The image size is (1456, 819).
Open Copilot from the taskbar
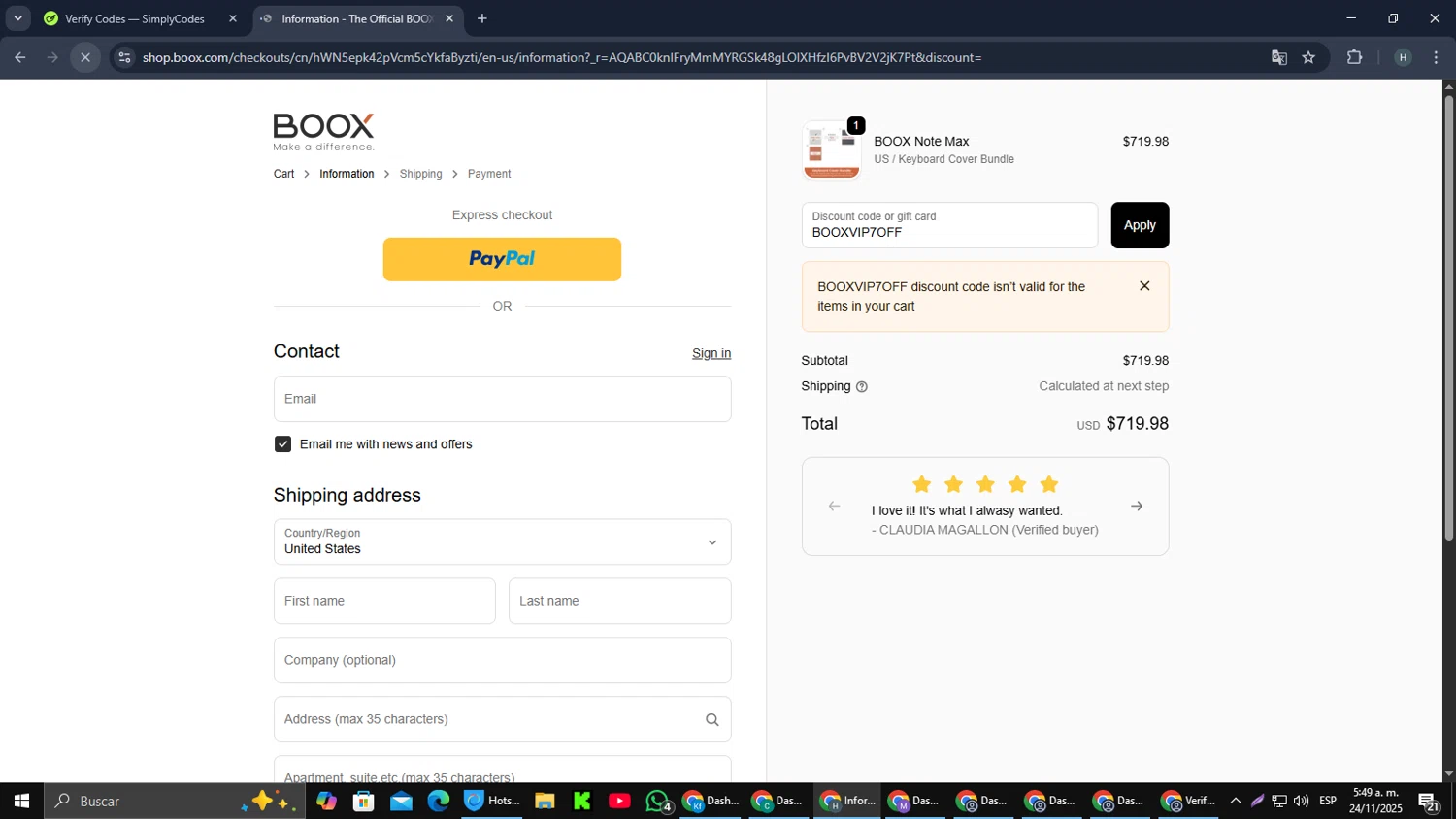point(326,801)
